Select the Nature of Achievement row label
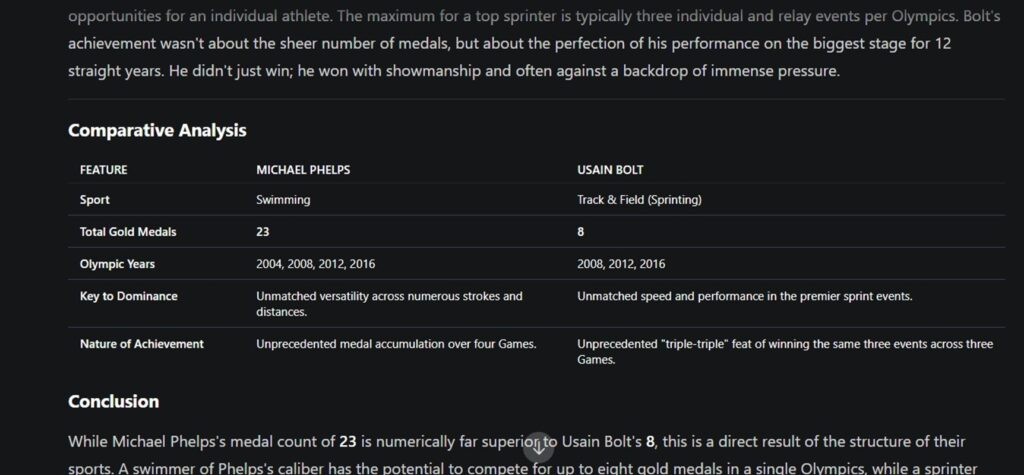Image resolution: width=1024 pixels, height=475 pixels. [x=142, y=344]
